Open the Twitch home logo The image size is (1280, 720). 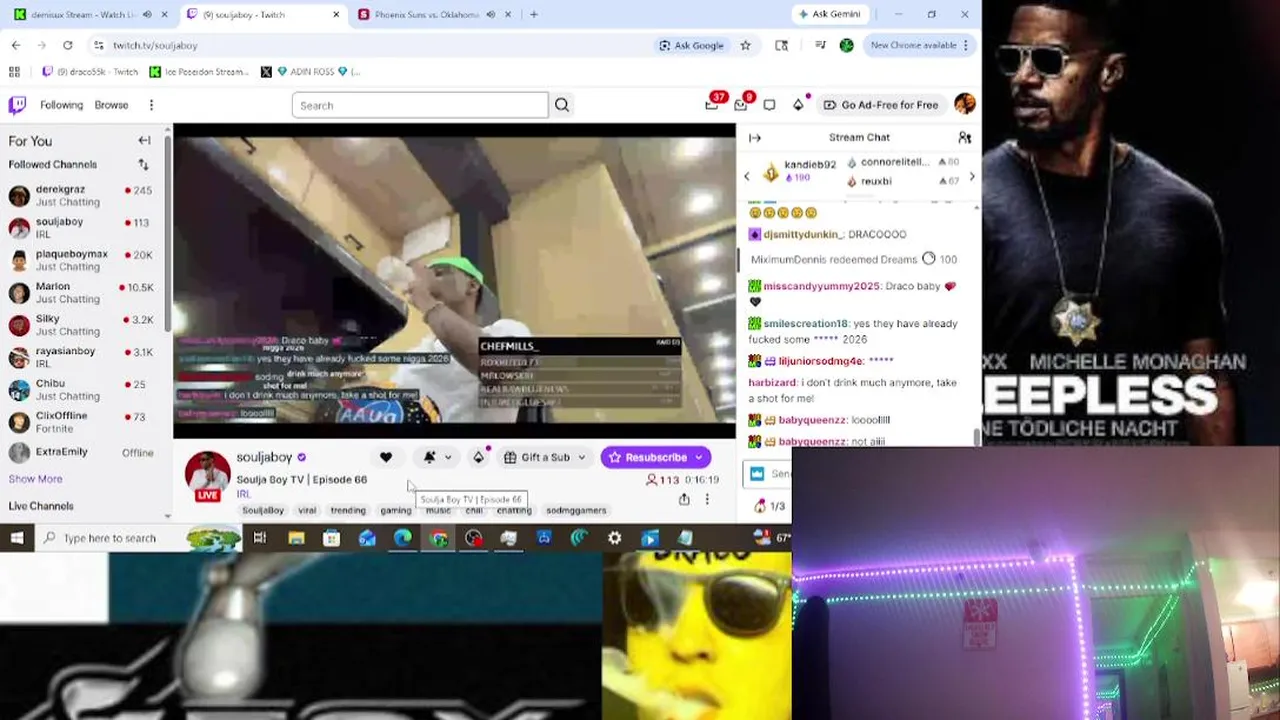click(x=17, y=105)
